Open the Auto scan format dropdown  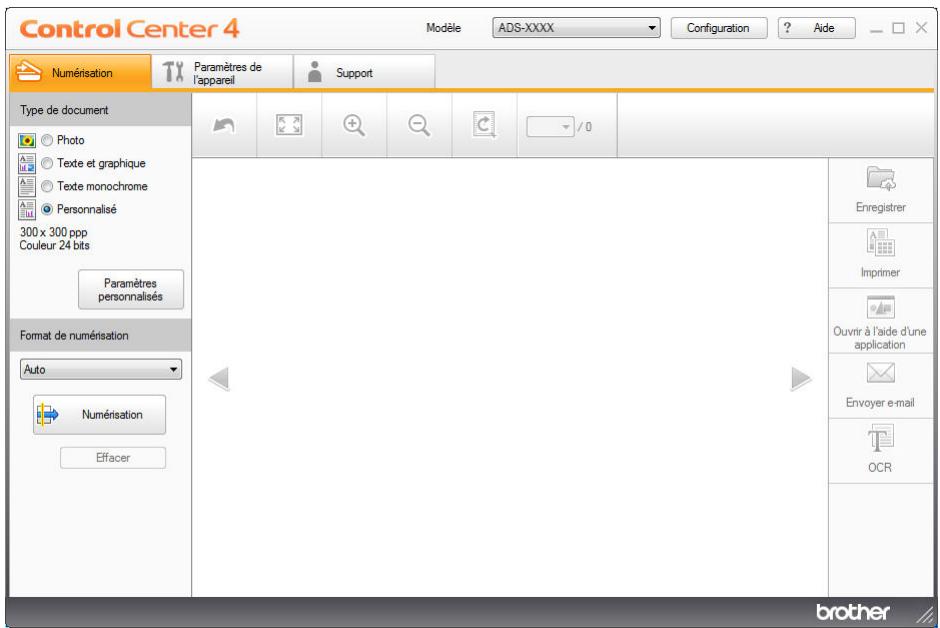pyautogui.click(x=101, y=370)
